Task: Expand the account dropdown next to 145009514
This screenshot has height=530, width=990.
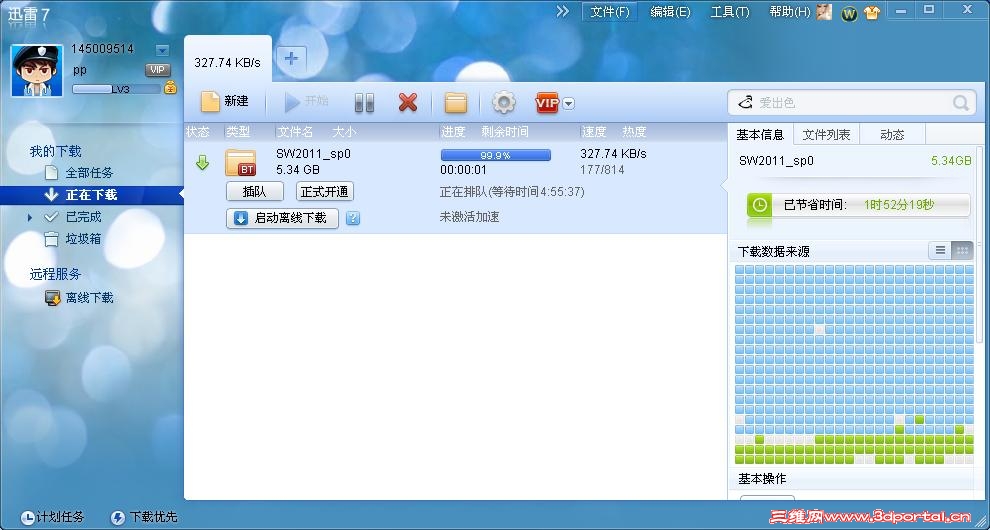Action: 162,49
